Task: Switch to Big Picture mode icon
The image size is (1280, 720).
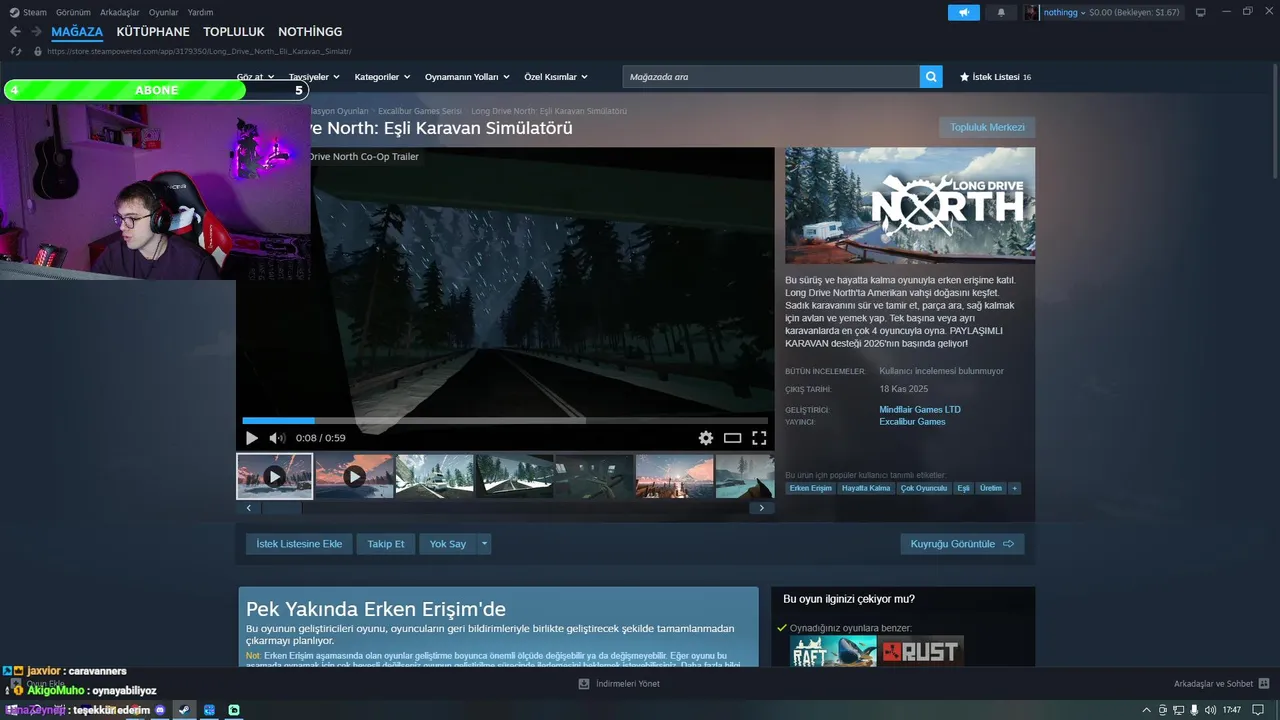Action: 1200,12
